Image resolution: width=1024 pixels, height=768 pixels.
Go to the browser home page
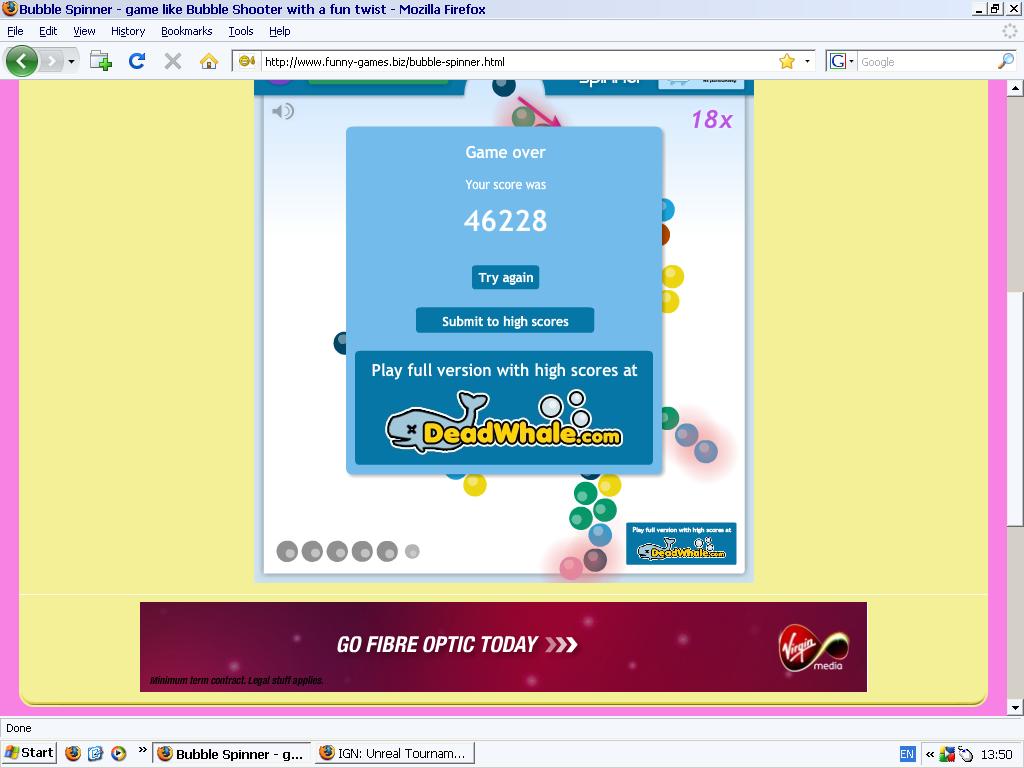click(208, 61)
